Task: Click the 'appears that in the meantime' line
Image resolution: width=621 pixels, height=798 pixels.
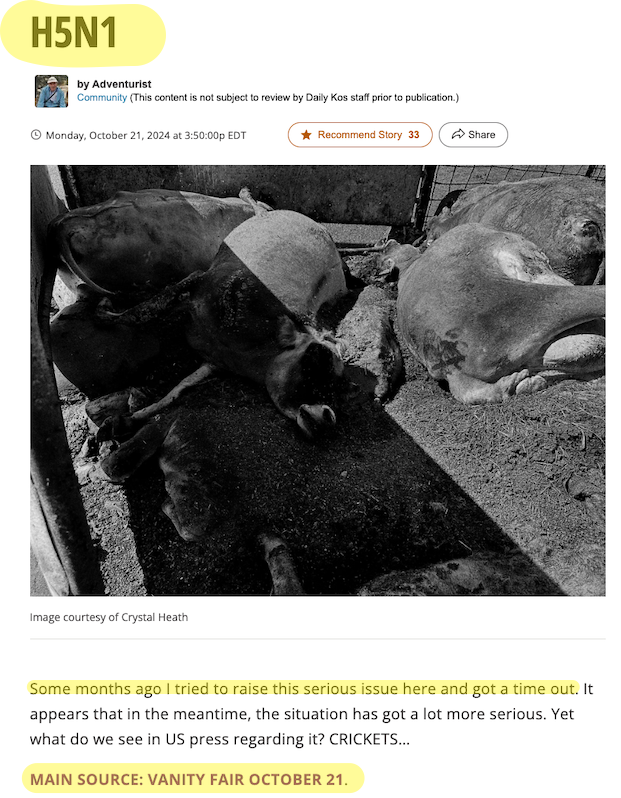Action: pos(302,714)
